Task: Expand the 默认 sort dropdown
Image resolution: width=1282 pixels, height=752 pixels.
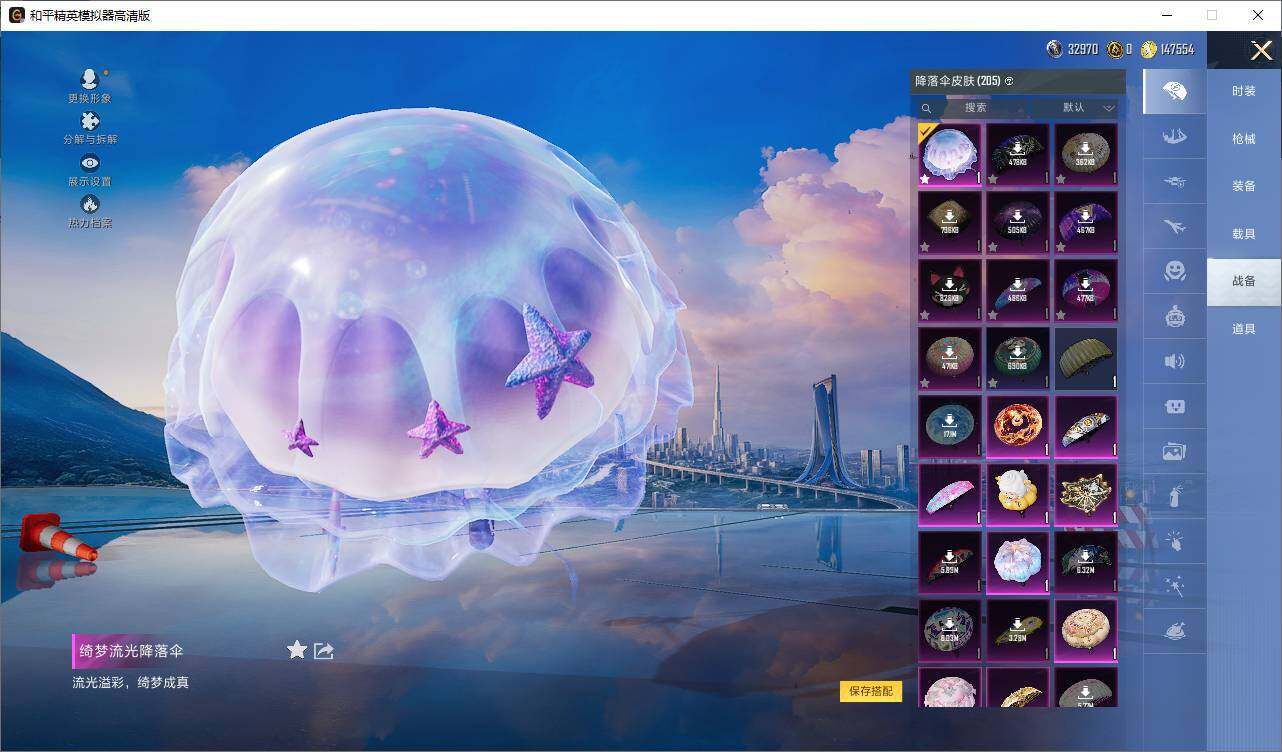Action: [1087, 108]
